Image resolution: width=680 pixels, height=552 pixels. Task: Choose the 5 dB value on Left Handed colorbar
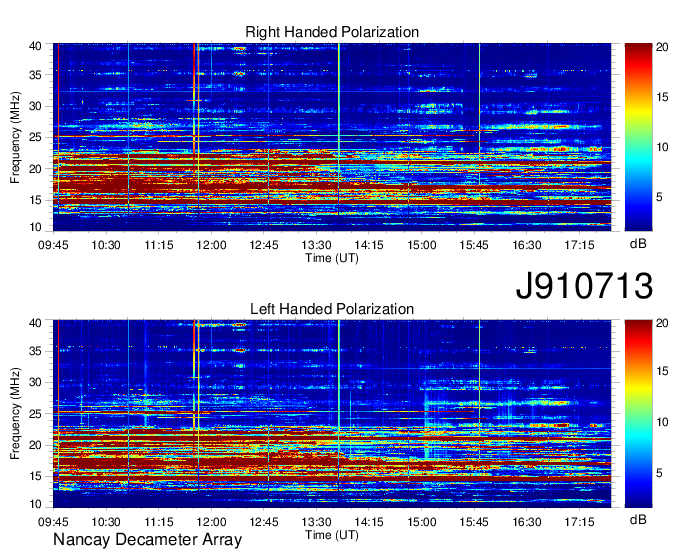659,473
